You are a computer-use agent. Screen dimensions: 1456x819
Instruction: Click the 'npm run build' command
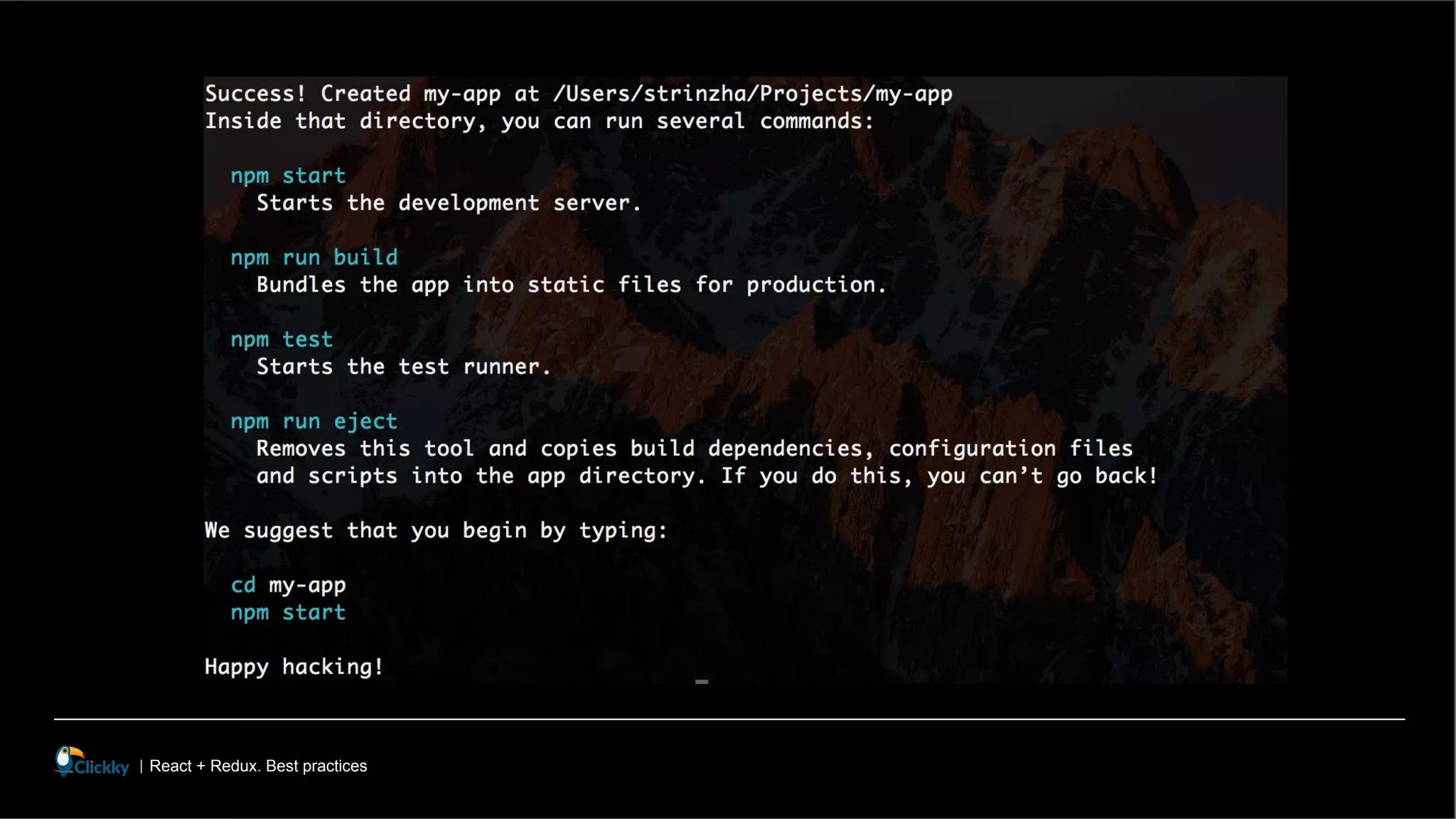coord(314,257)
